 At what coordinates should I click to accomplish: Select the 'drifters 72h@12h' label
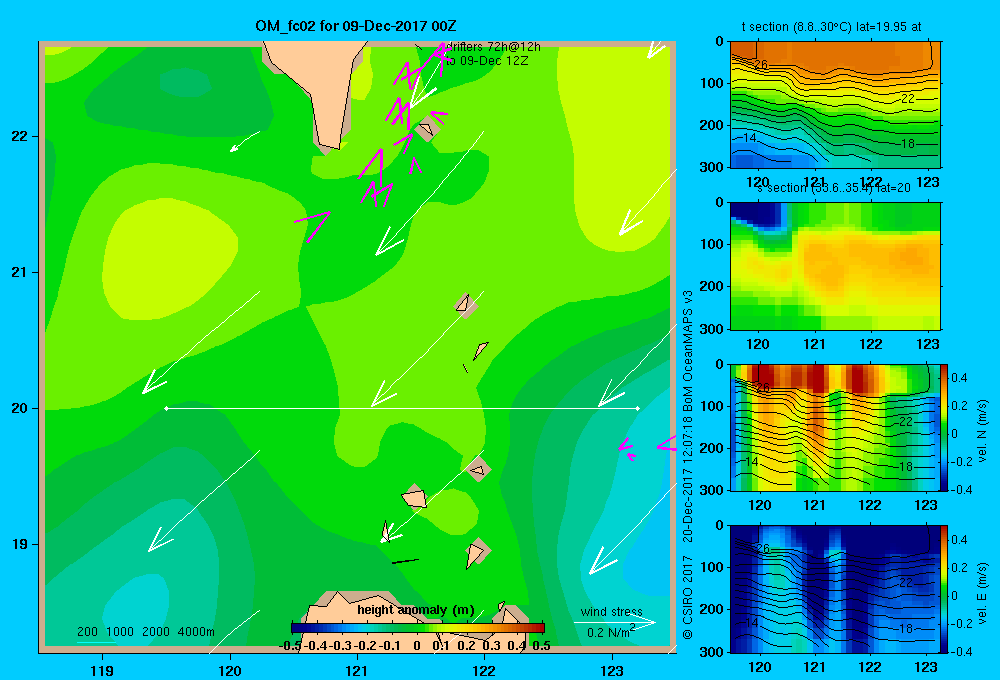493,47
